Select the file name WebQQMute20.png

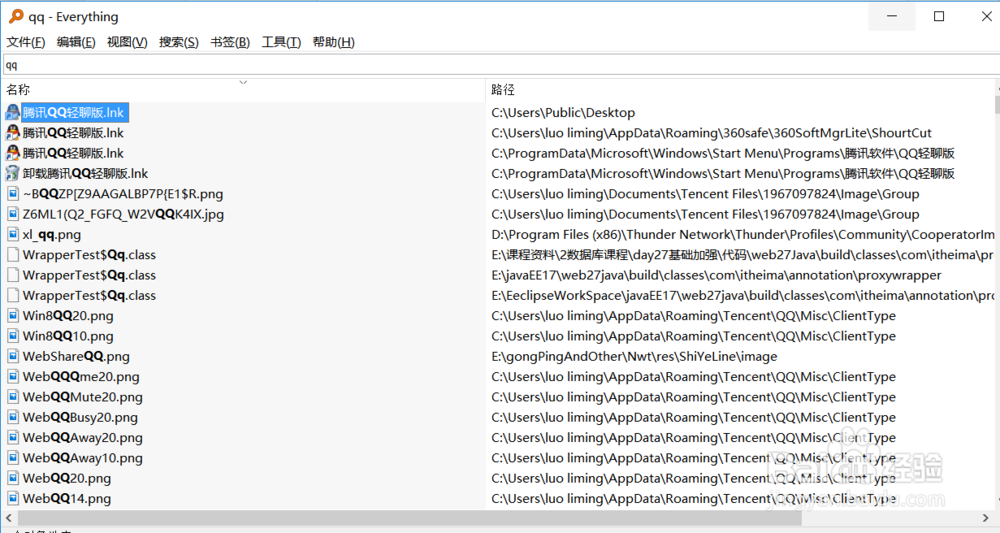83,397
